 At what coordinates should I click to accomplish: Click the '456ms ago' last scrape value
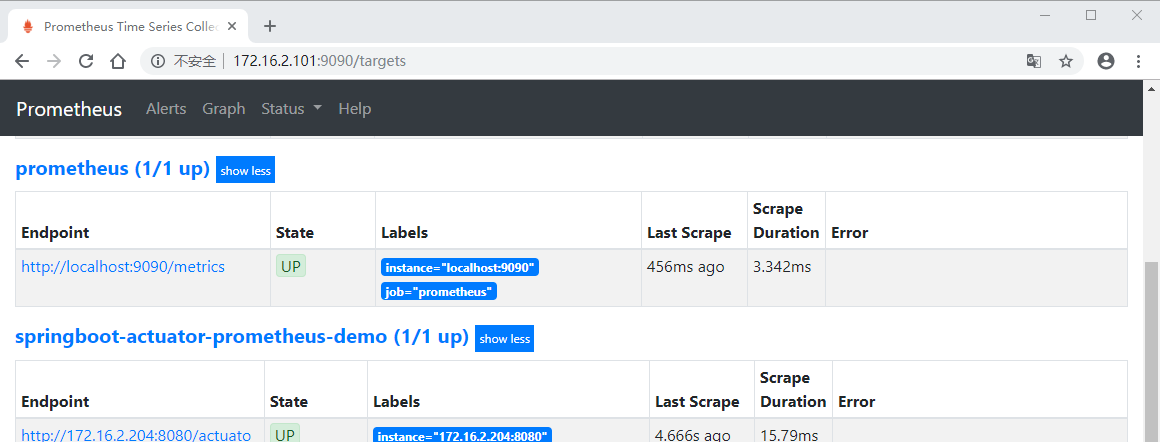click(686, 267)
